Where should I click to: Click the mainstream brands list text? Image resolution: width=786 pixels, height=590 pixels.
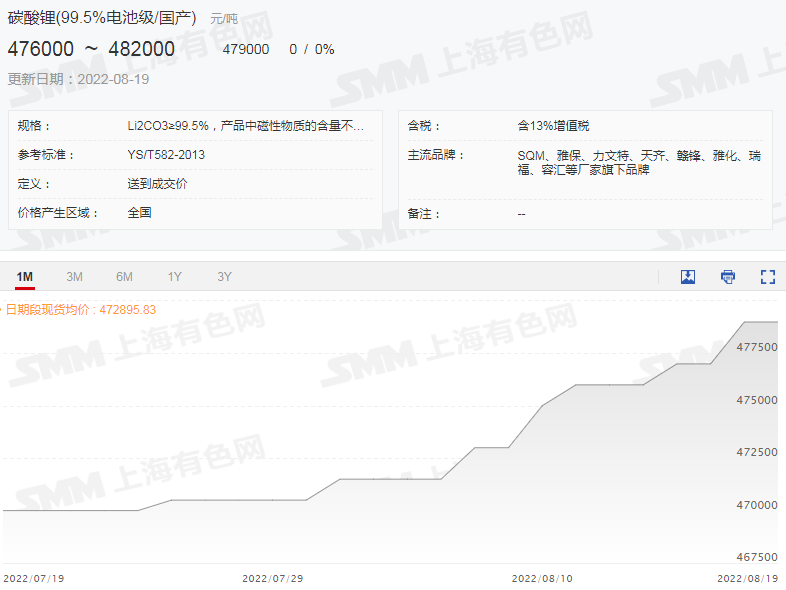639,163
